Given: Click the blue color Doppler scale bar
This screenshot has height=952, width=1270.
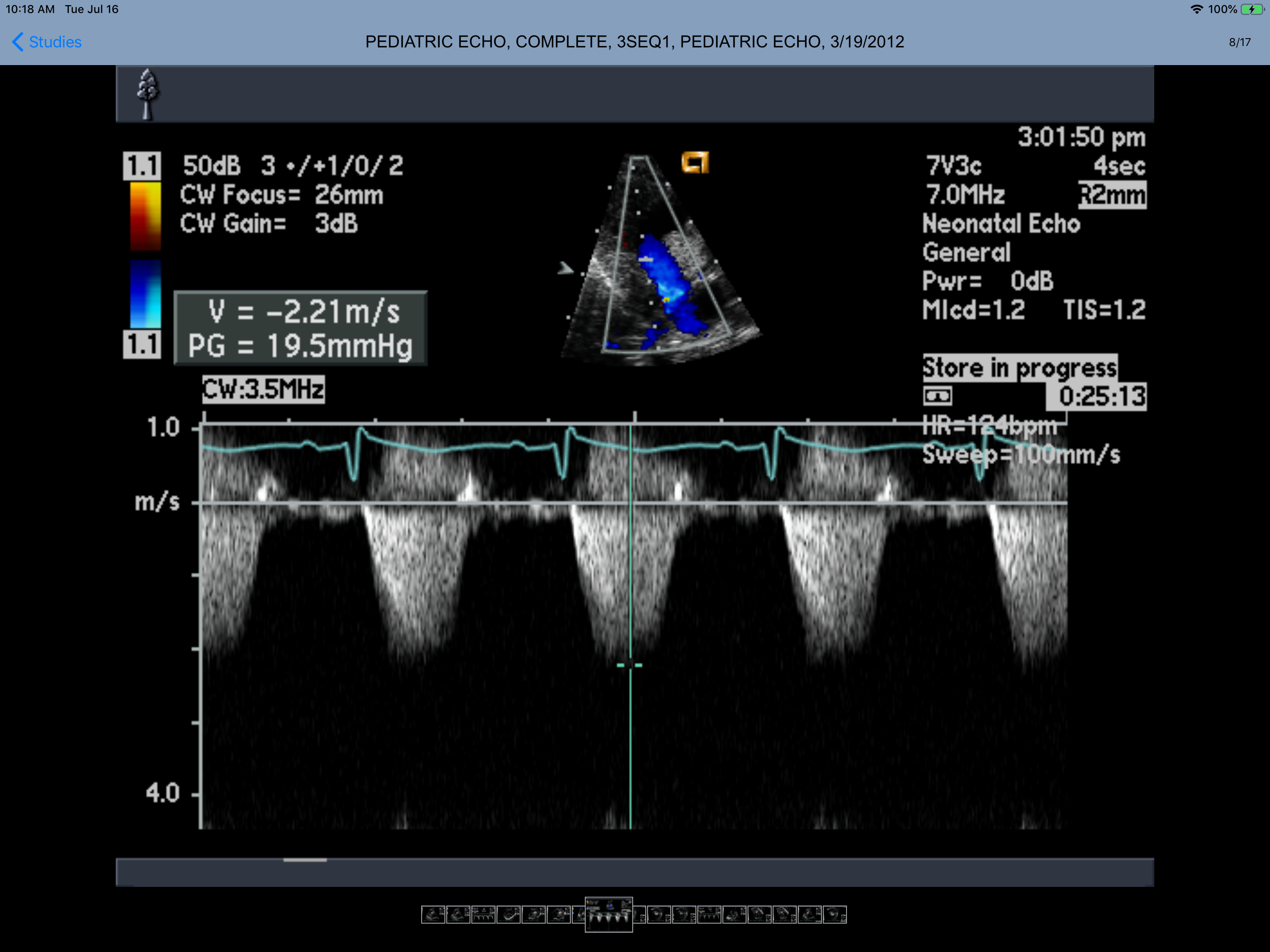Looking at the screenshot, I should coord(145,294).
